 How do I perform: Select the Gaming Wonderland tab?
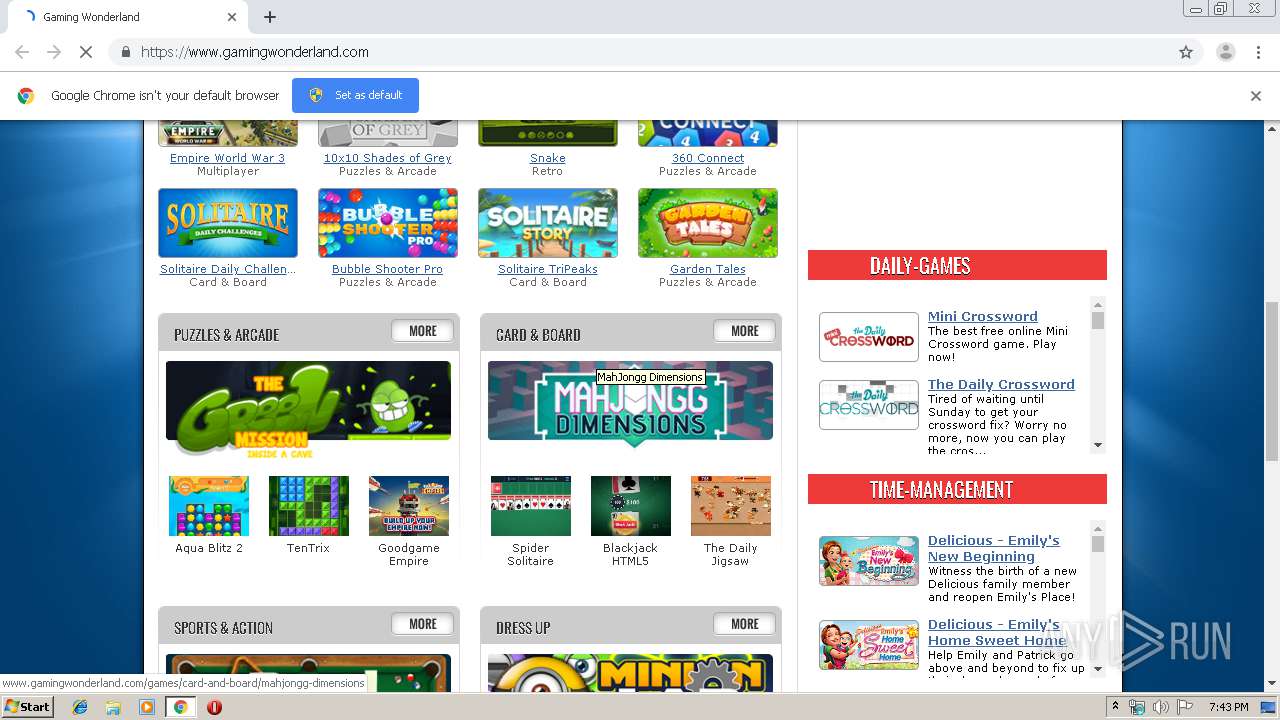[x=130, y=17]
